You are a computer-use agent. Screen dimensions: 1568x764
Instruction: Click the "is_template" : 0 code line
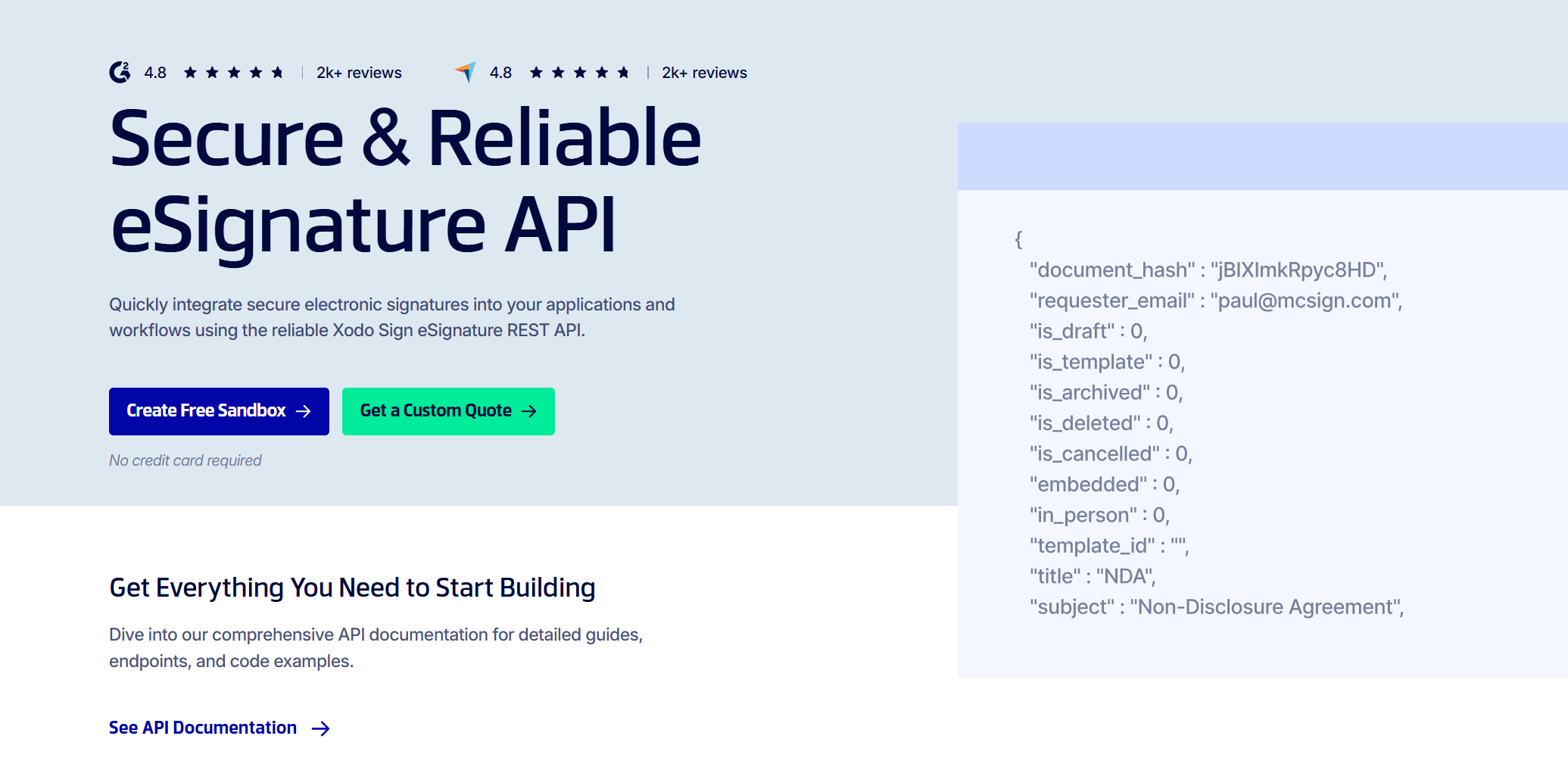click(1107, 362)
